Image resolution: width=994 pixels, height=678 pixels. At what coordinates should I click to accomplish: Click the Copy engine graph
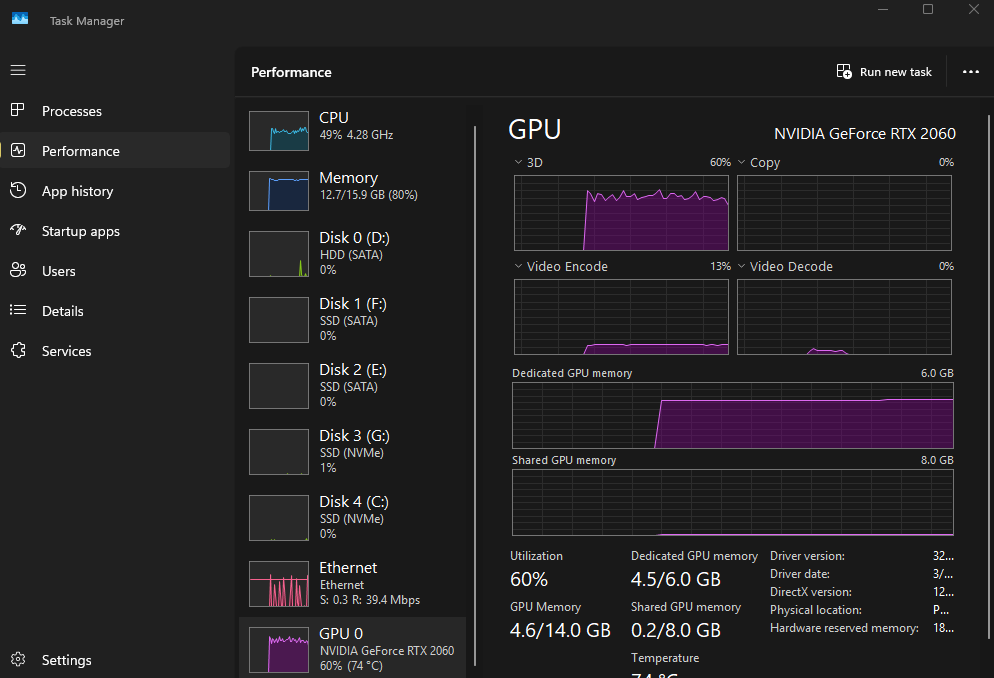pos(844,213)
